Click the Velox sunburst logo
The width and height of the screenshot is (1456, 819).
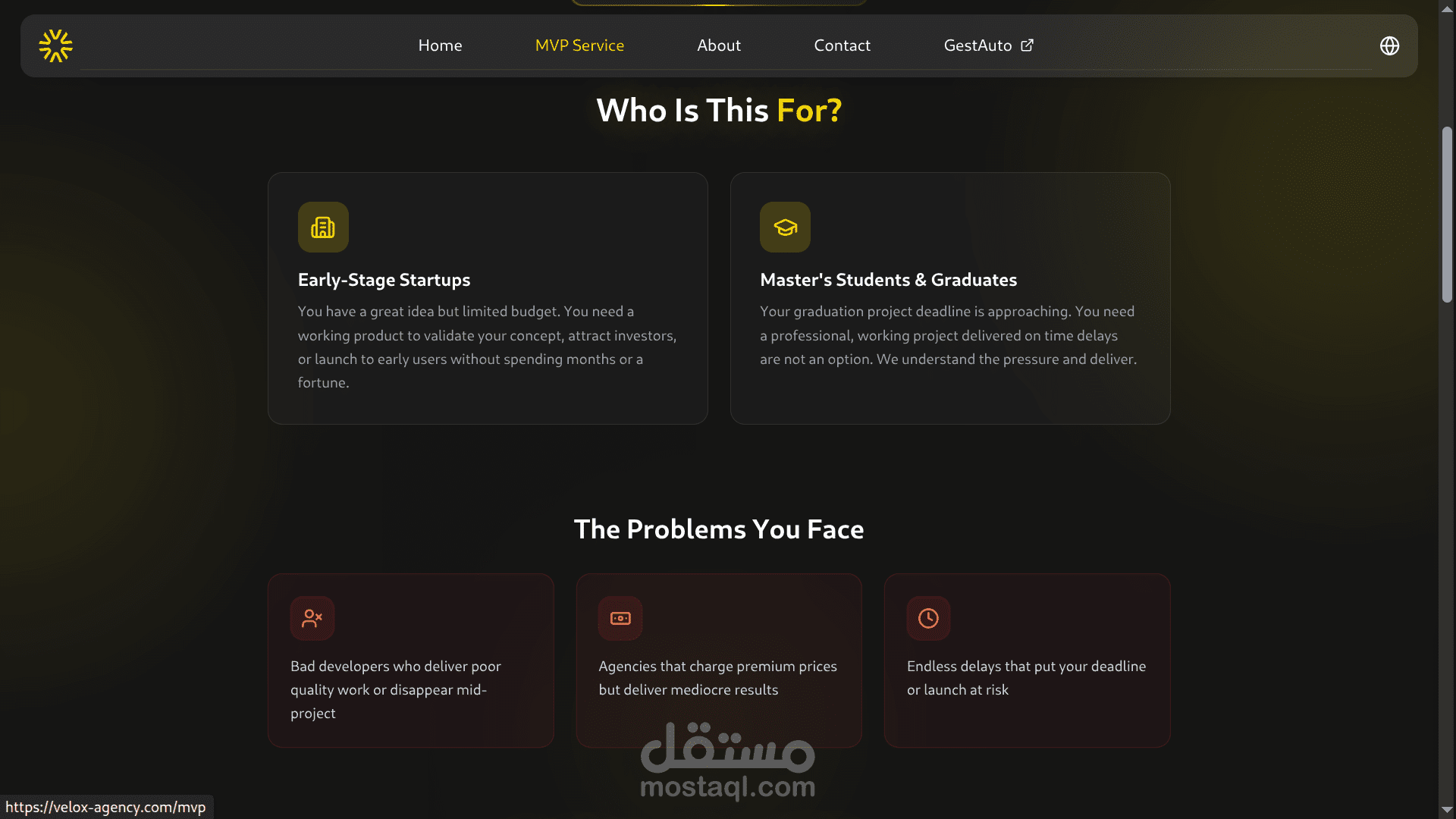pos(55,45)
